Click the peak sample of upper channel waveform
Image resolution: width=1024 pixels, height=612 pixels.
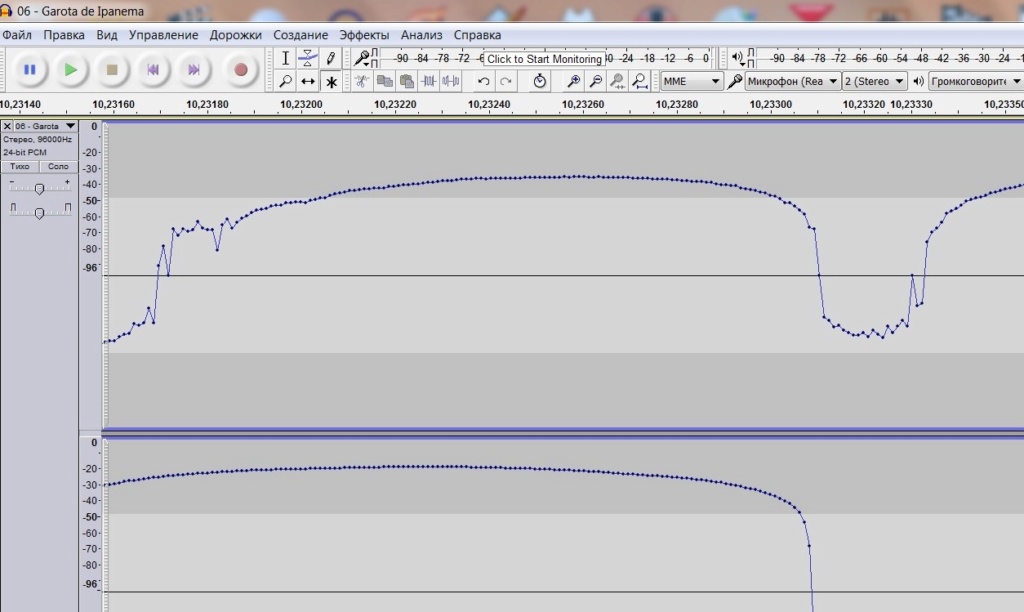(x=581, y=176)
